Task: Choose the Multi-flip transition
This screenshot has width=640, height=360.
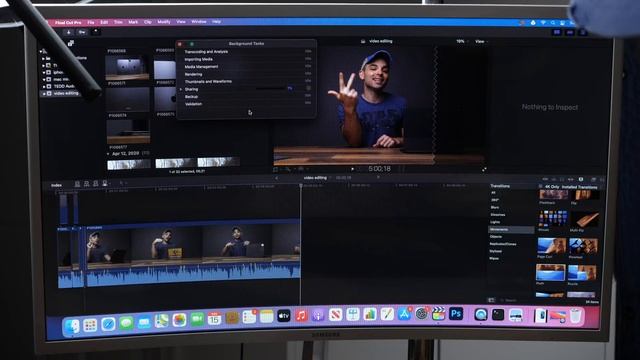Action: (x=584, y=220)
